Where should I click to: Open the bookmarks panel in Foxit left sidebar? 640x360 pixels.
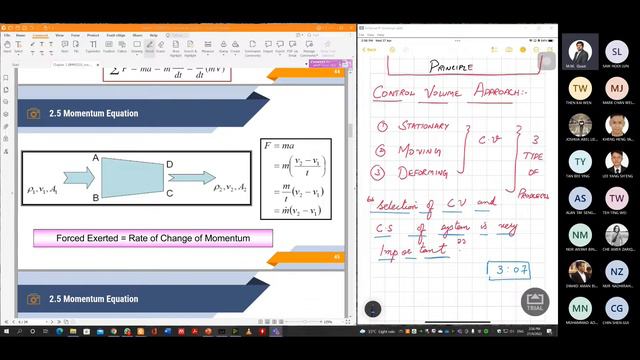(6, 78)
